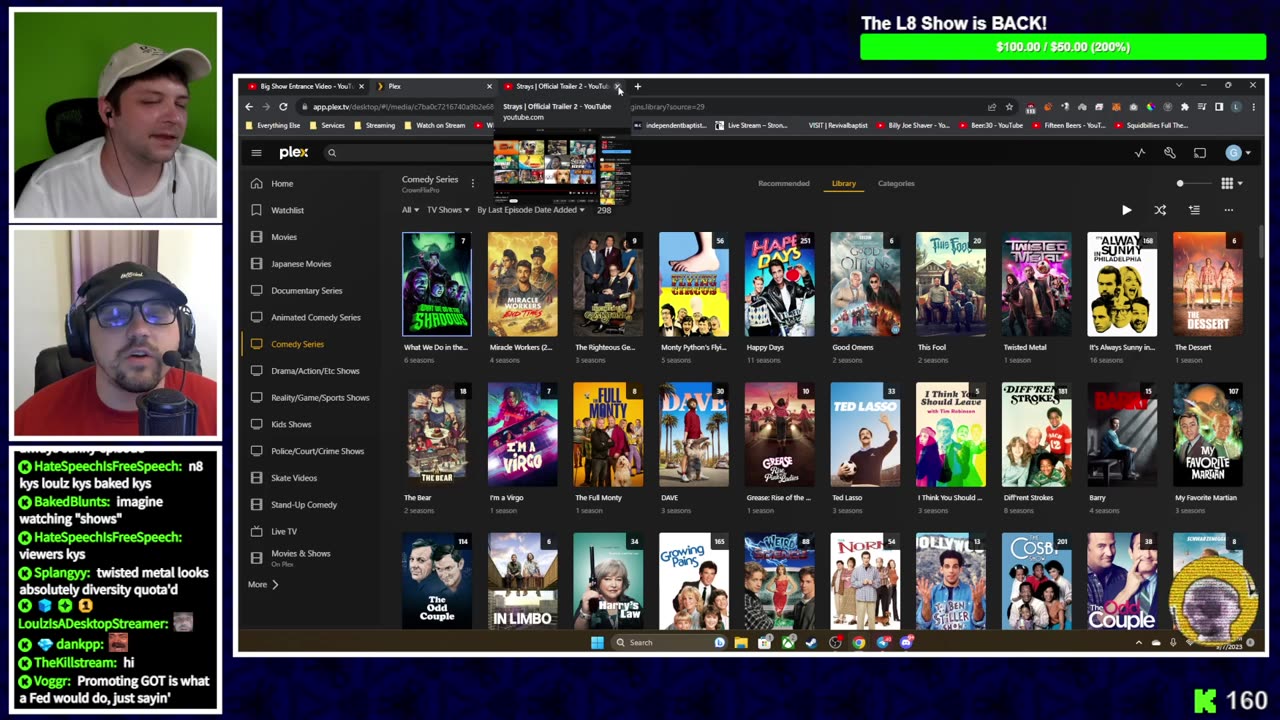Switch to the Library tab
Viewport: 1280px width, 720px height.
pos(844,183)
